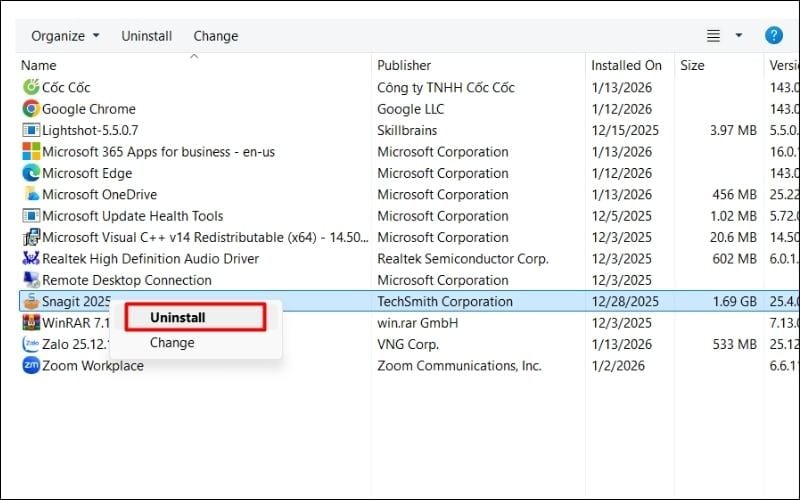
Task: Click the 20.6 MB size value
Action: [x=733, y=237]
